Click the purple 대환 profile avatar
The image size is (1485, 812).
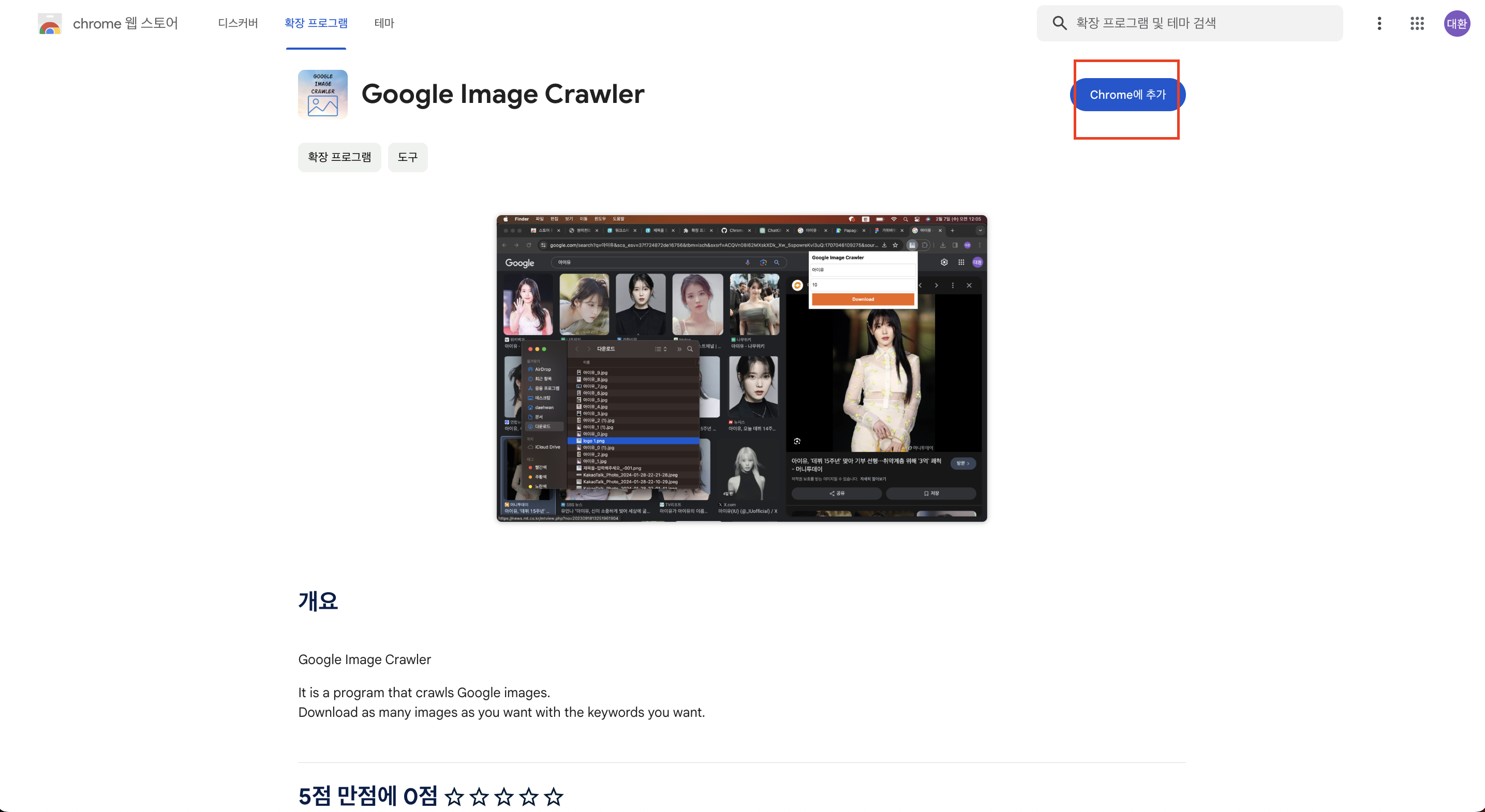click(x=1456, y=24)
